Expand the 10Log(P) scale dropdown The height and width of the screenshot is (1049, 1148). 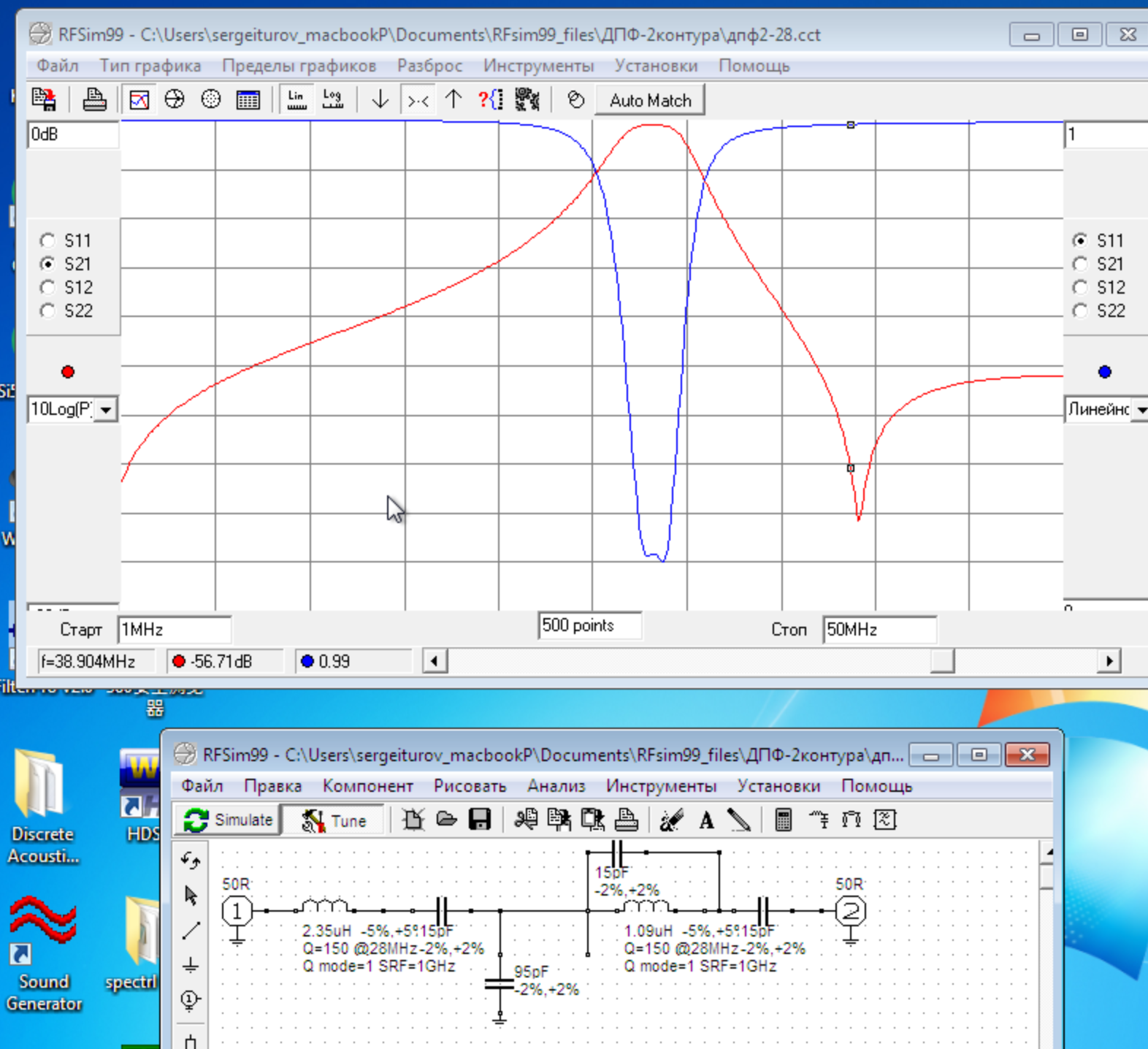click(x=107, y=410)
